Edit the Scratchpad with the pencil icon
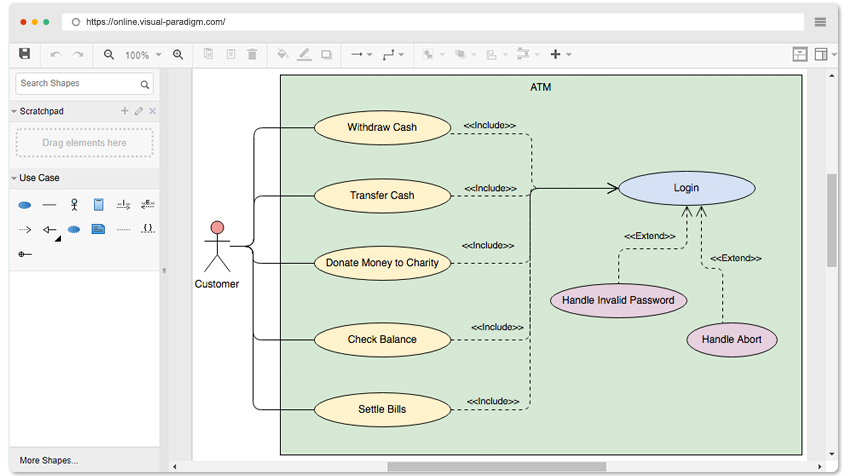The image size is (848, 476). pyautogui.click(x=139, y=111)
